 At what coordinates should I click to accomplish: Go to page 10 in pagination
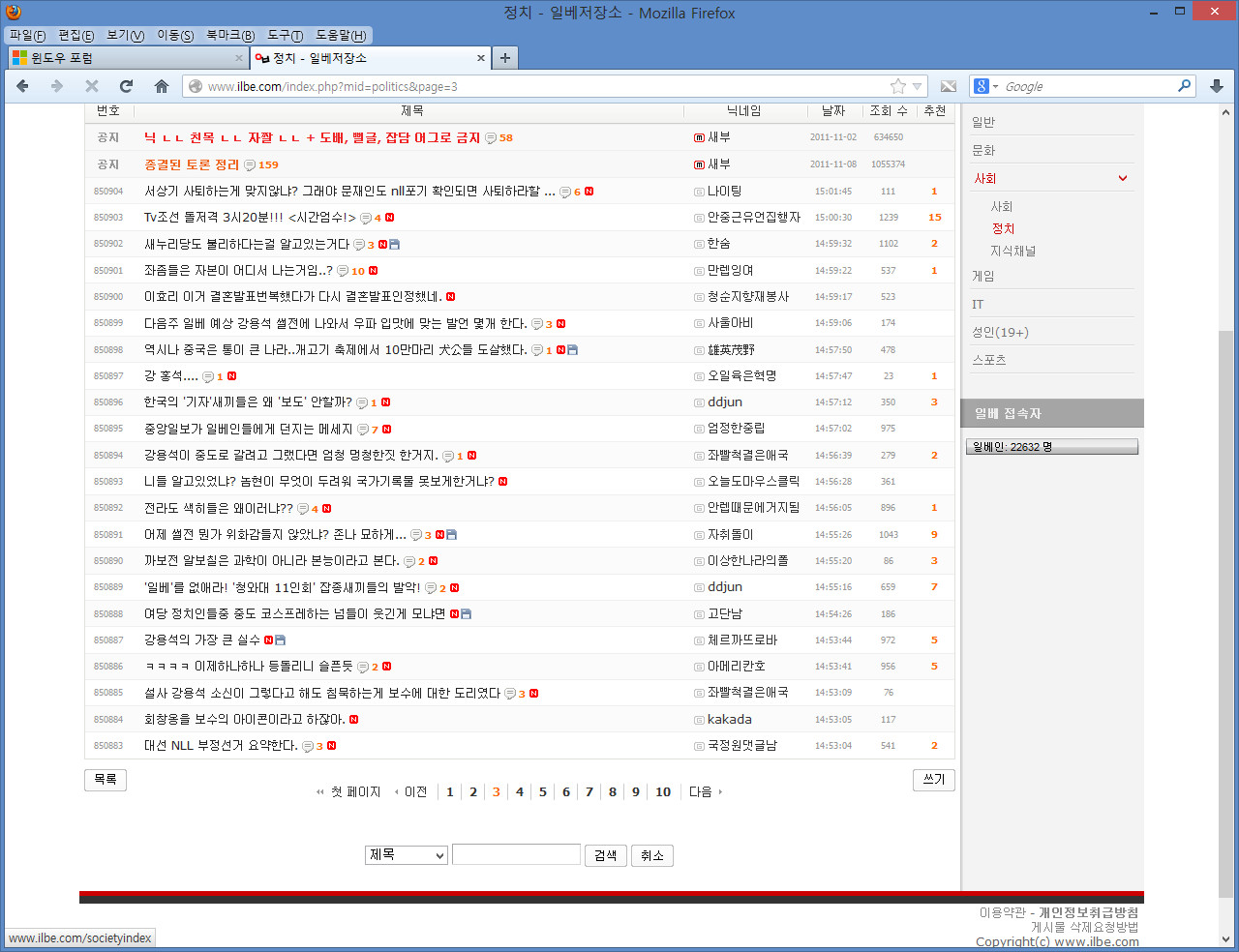(x=663, y=791)
